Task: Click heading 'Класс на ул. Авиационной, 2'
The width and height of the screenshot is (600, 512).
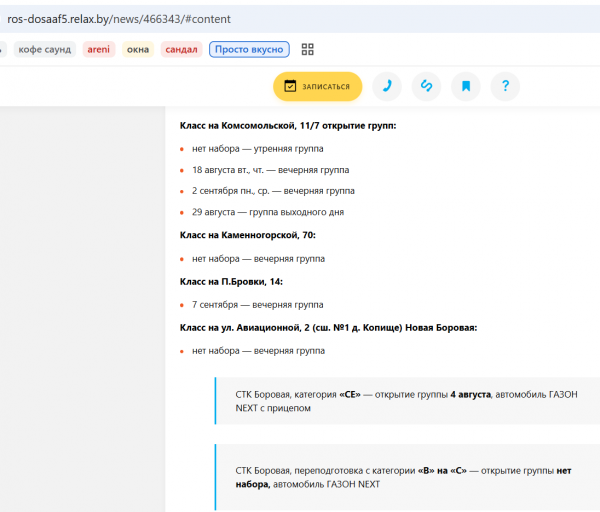Action: pos(329,328)
